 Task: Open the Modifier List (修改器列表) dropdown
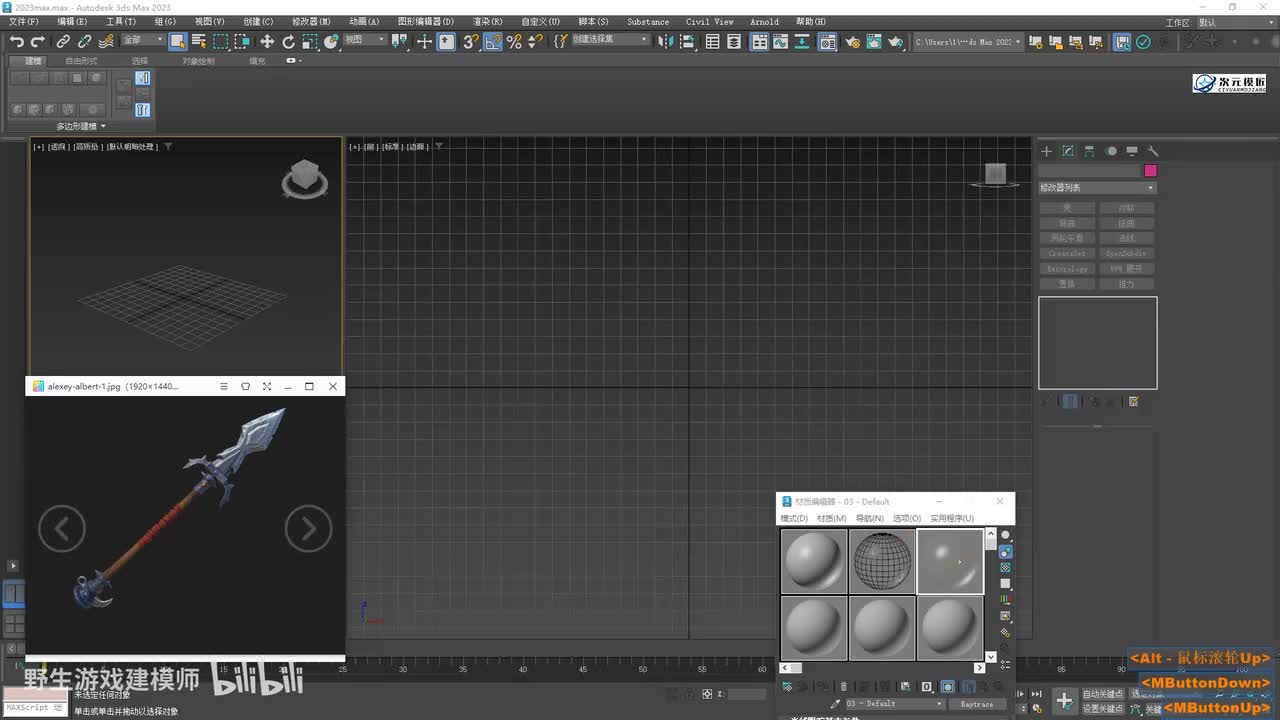click(x=1097, y=188)
